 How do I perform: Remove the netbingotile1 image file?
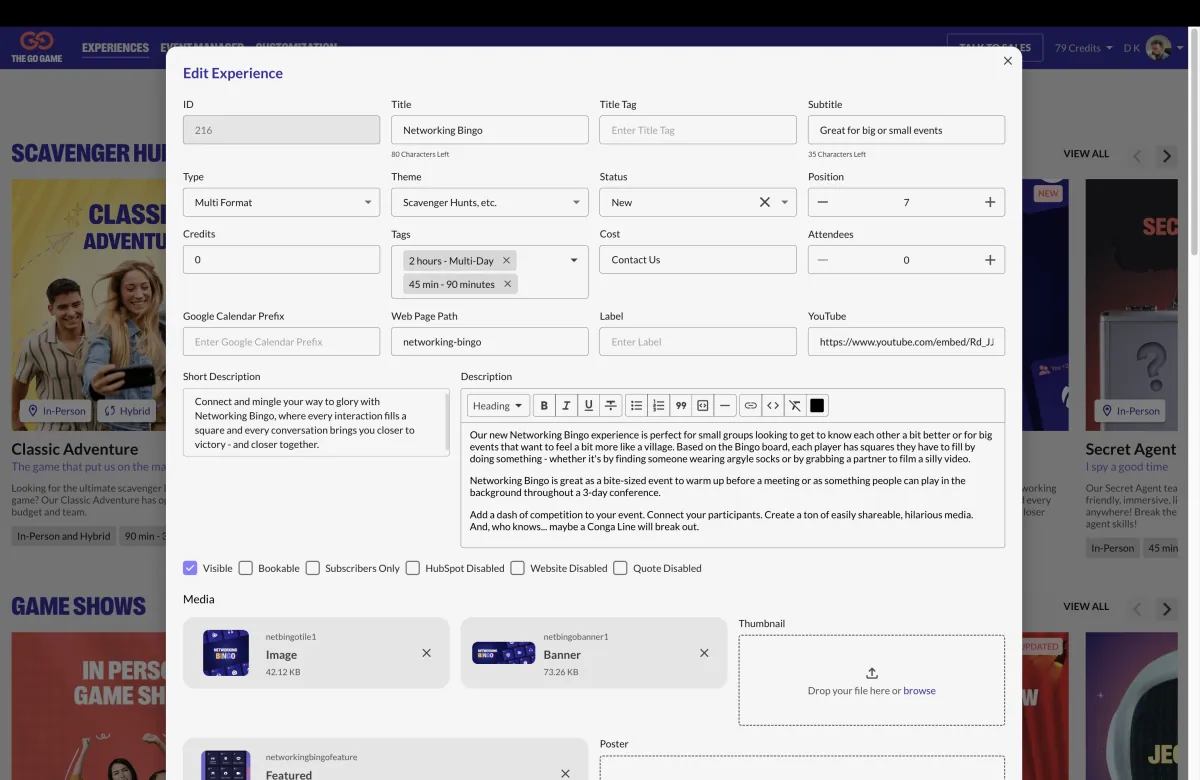pos(427,653)
